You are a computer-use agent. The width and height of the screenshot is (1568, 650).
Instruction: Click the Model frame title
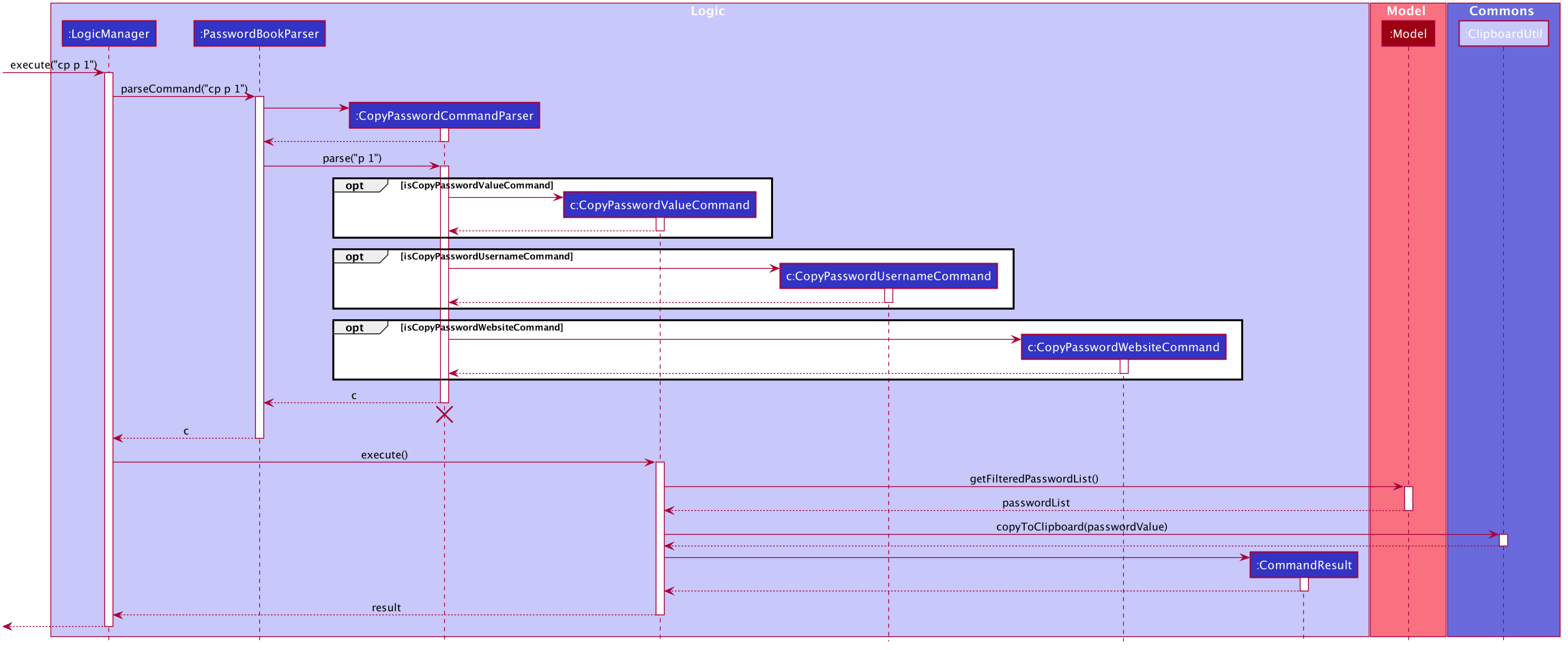click(1406, 11)
